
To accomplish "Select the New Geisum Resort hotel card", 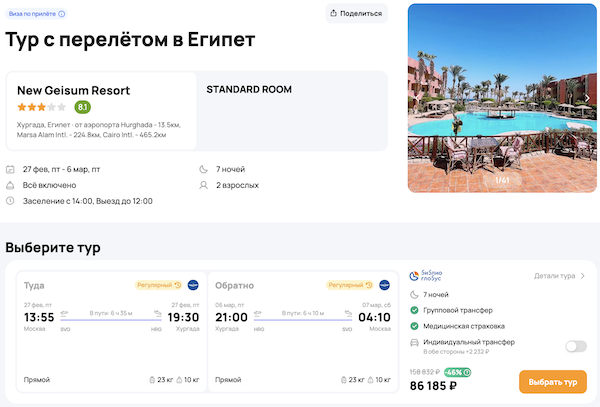I will click(101, 110).
